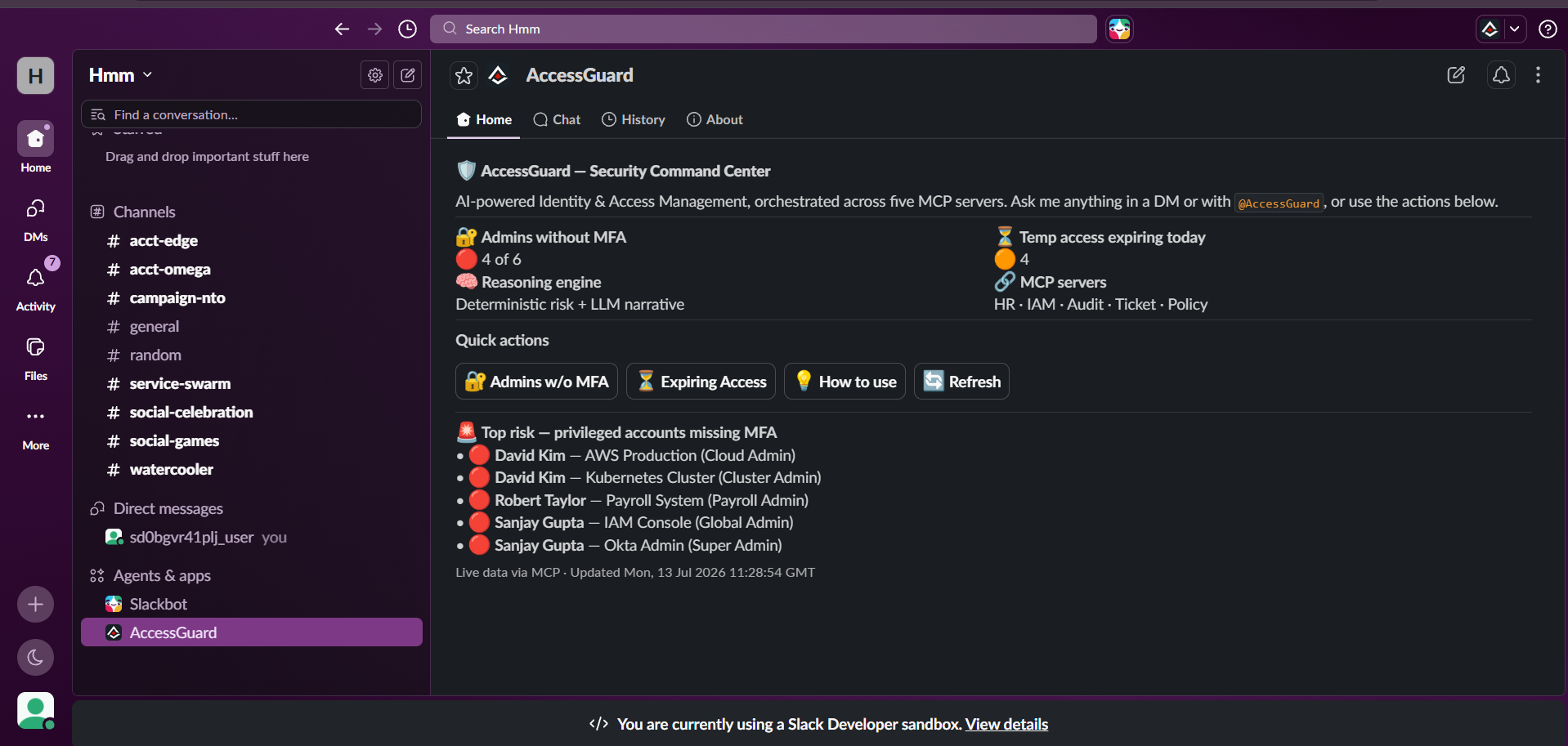
Task: Open the AccessGuard app icon in top bar
Action: (x=1490, y=29)
